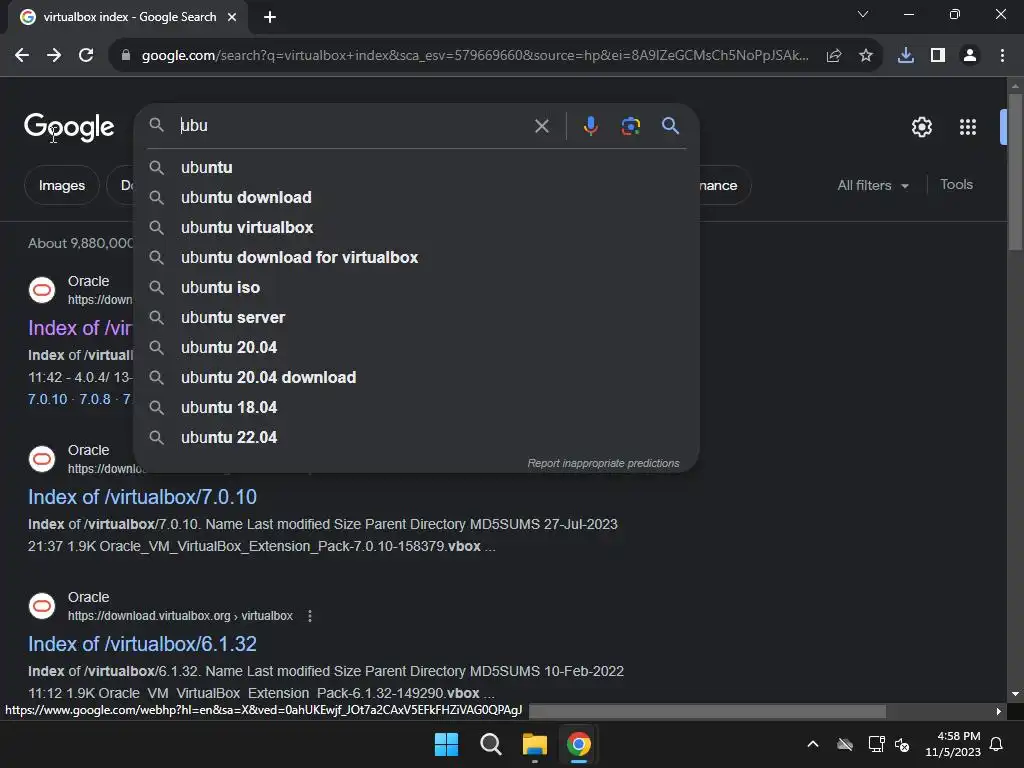Viewport: 1024px width, 768px height.
Task: Select suggestion 'ubuntu server'
Action: point(416,317)
